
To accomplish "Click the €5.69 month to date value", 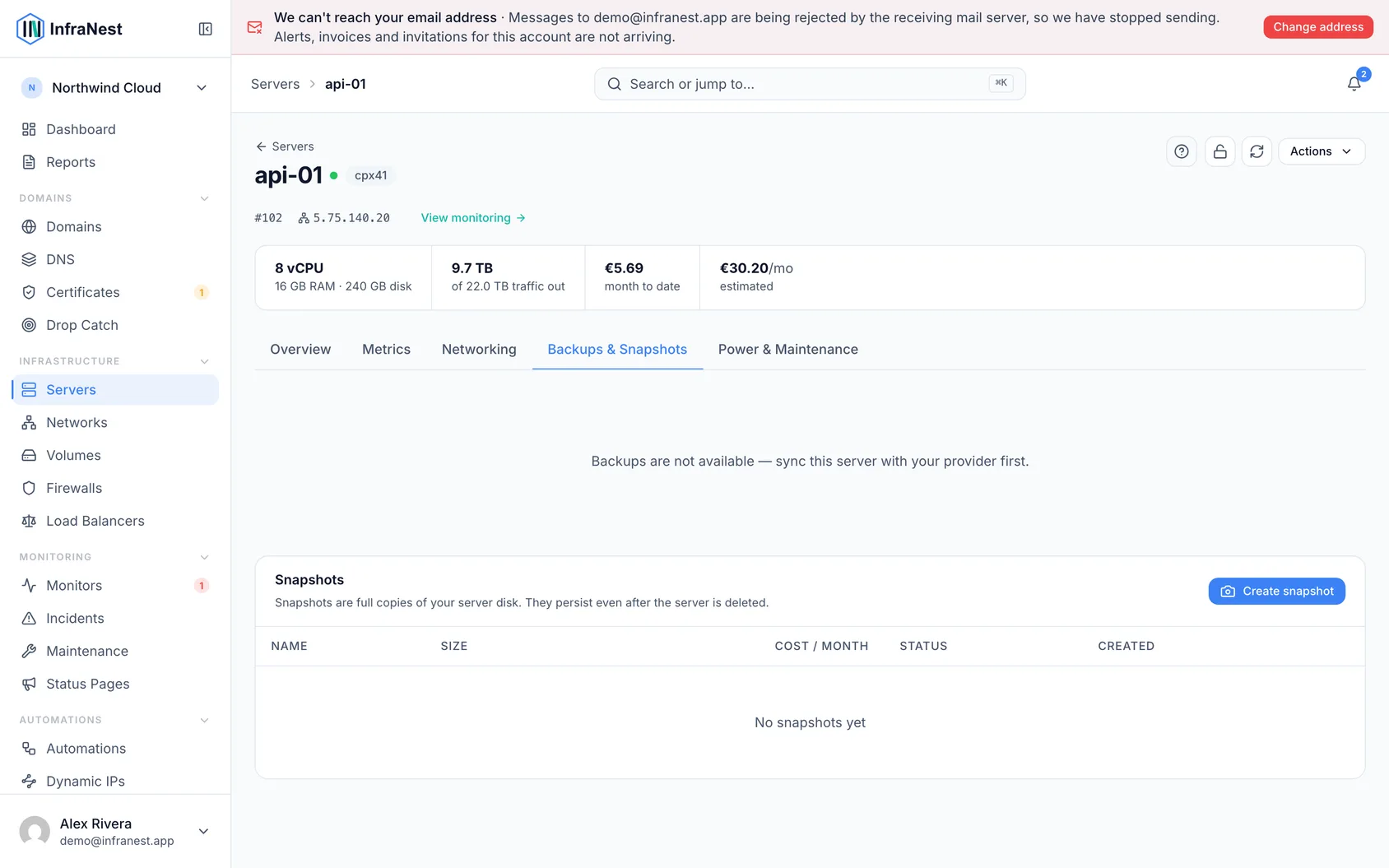I will (x=624, y=268).
